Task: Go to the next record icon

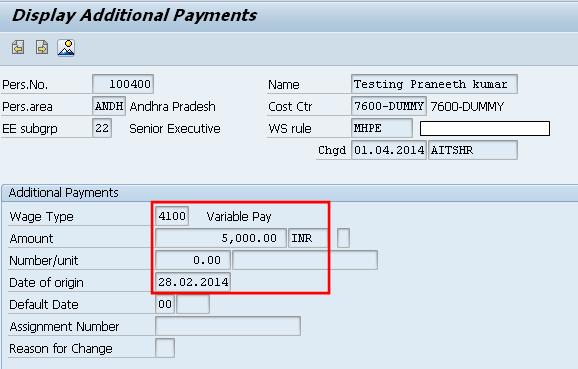Action: (x=42, y=48)
